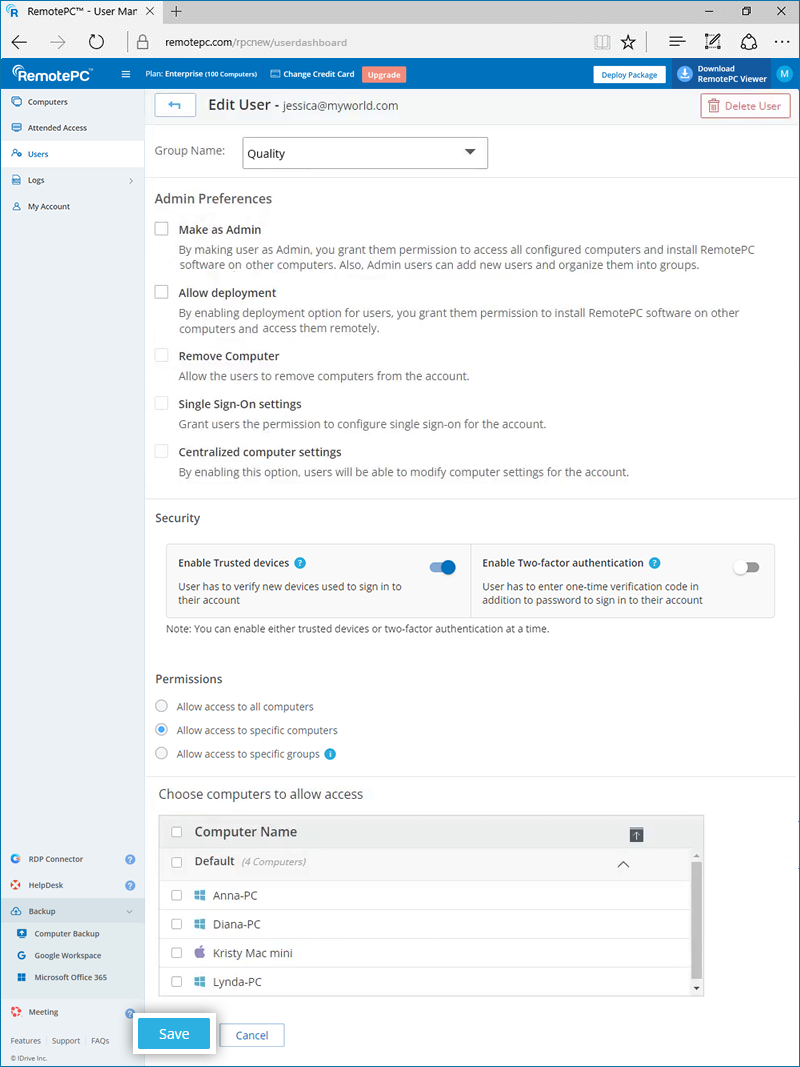Open Attended Access in sidebar
Image resolution: width=800 pixels, height=1067 pixels.
pyautogui.click(x=57, y=128)
